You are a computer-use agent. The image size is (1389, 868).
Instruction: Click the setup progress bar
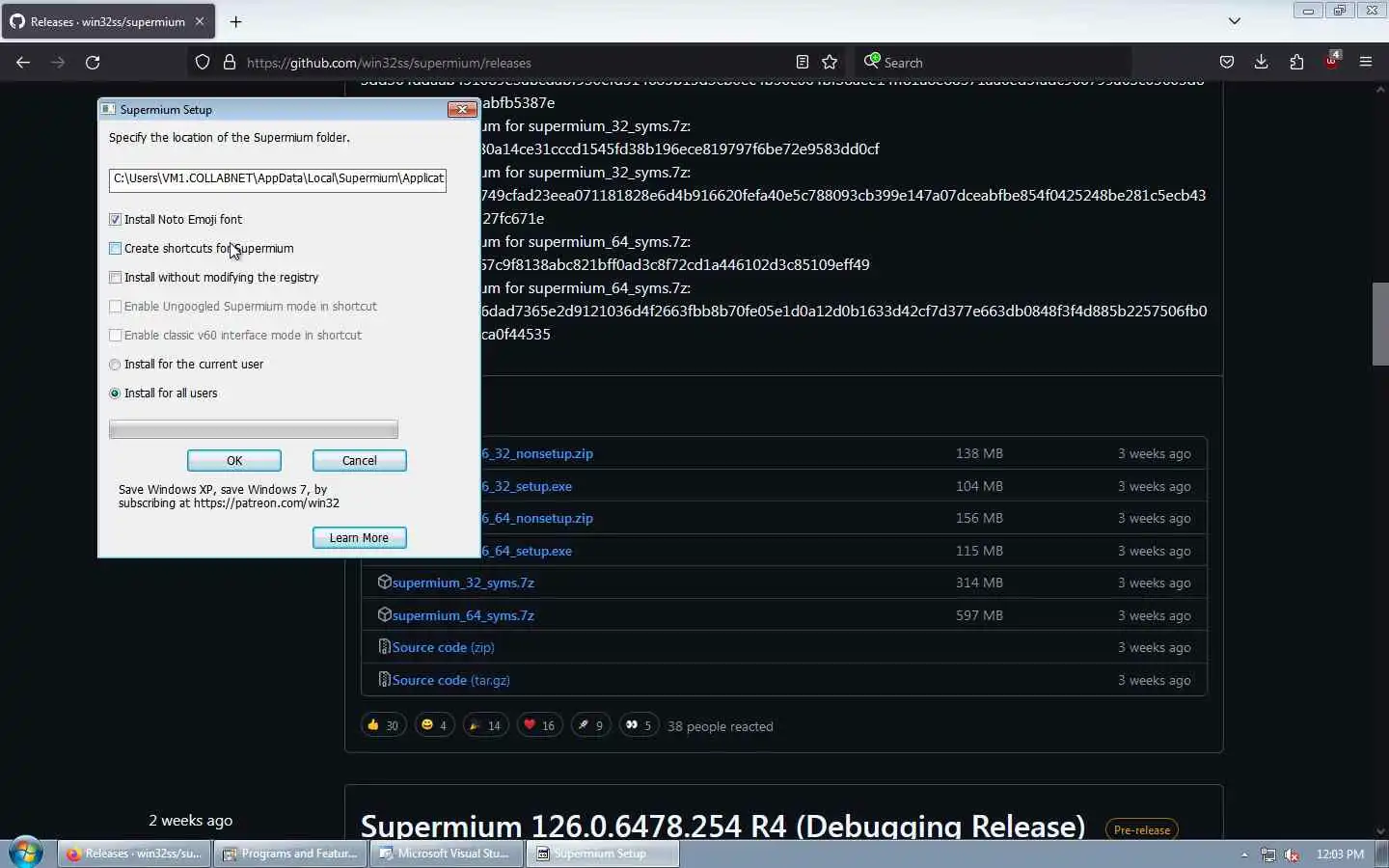click(x=254, y=429)
